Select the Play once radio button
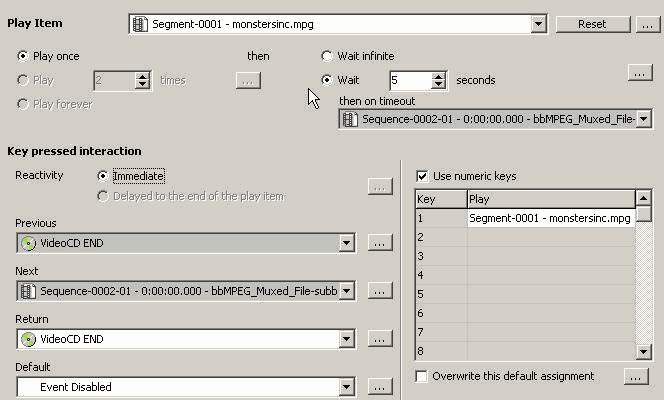This screenshot has width=664, height=400. [22, 56]
